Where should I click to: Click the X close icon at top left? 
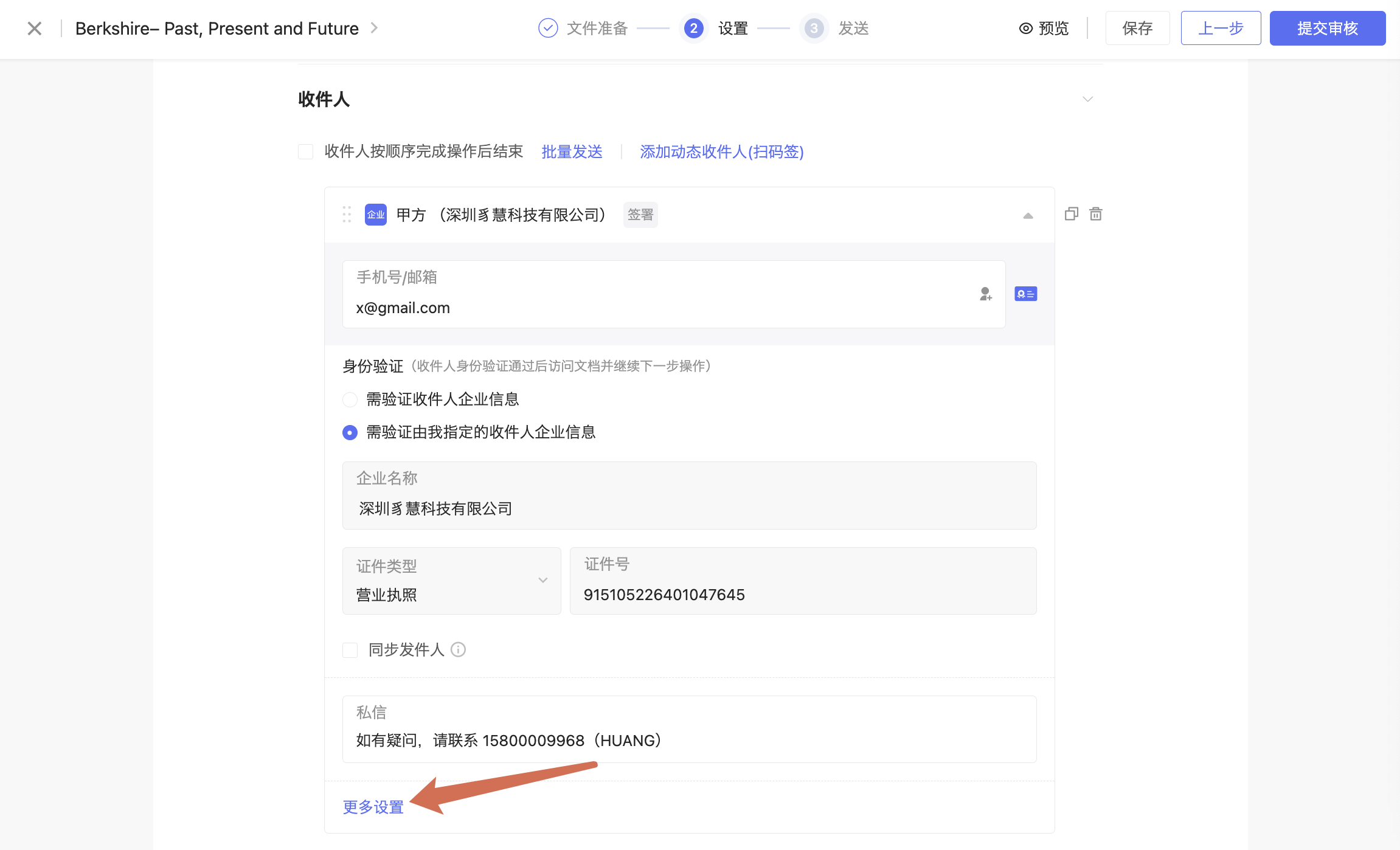point(35,29)
